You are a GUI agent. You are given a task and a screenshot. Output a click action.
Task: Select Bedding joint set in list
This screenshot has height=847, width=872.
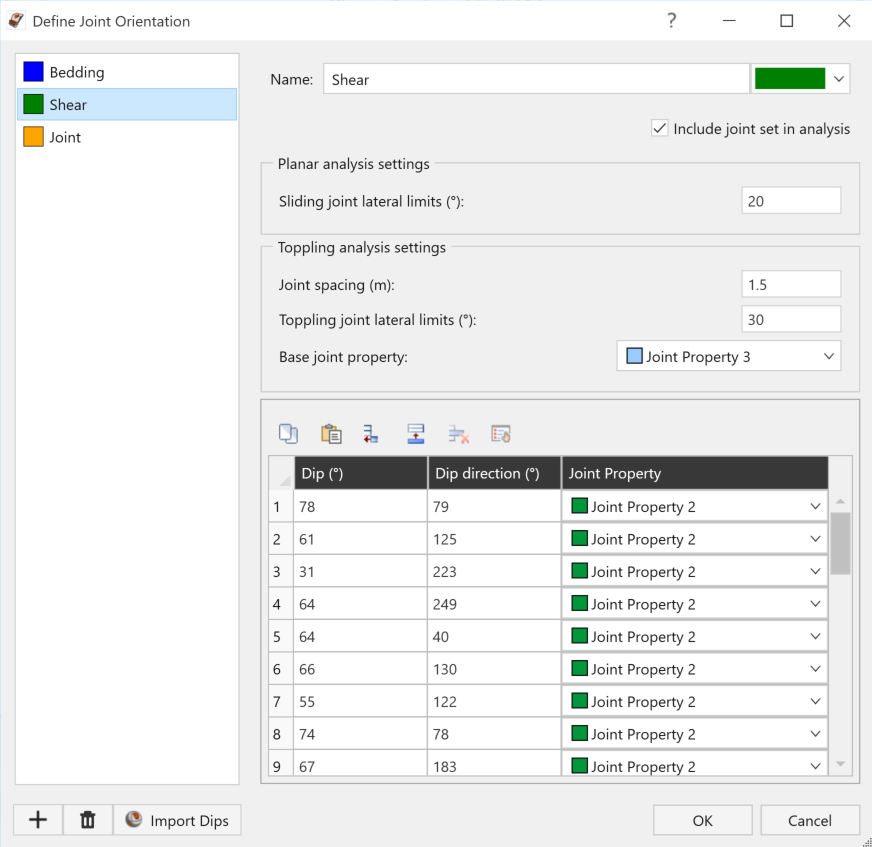pyautogui.click(x=127, y=72)
